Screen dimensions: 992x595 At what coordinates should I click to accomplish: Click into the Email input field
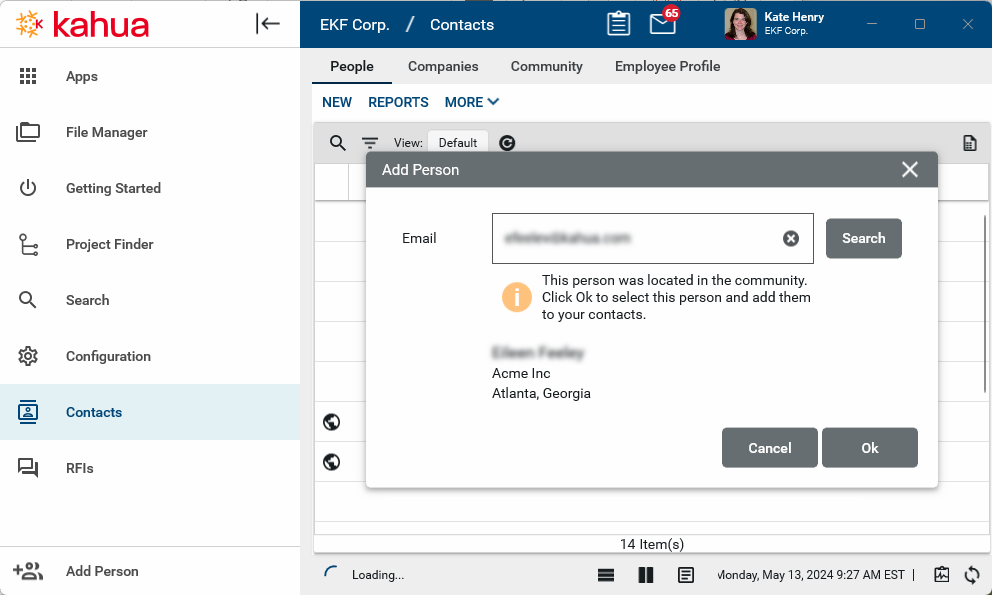pos(635,238)
